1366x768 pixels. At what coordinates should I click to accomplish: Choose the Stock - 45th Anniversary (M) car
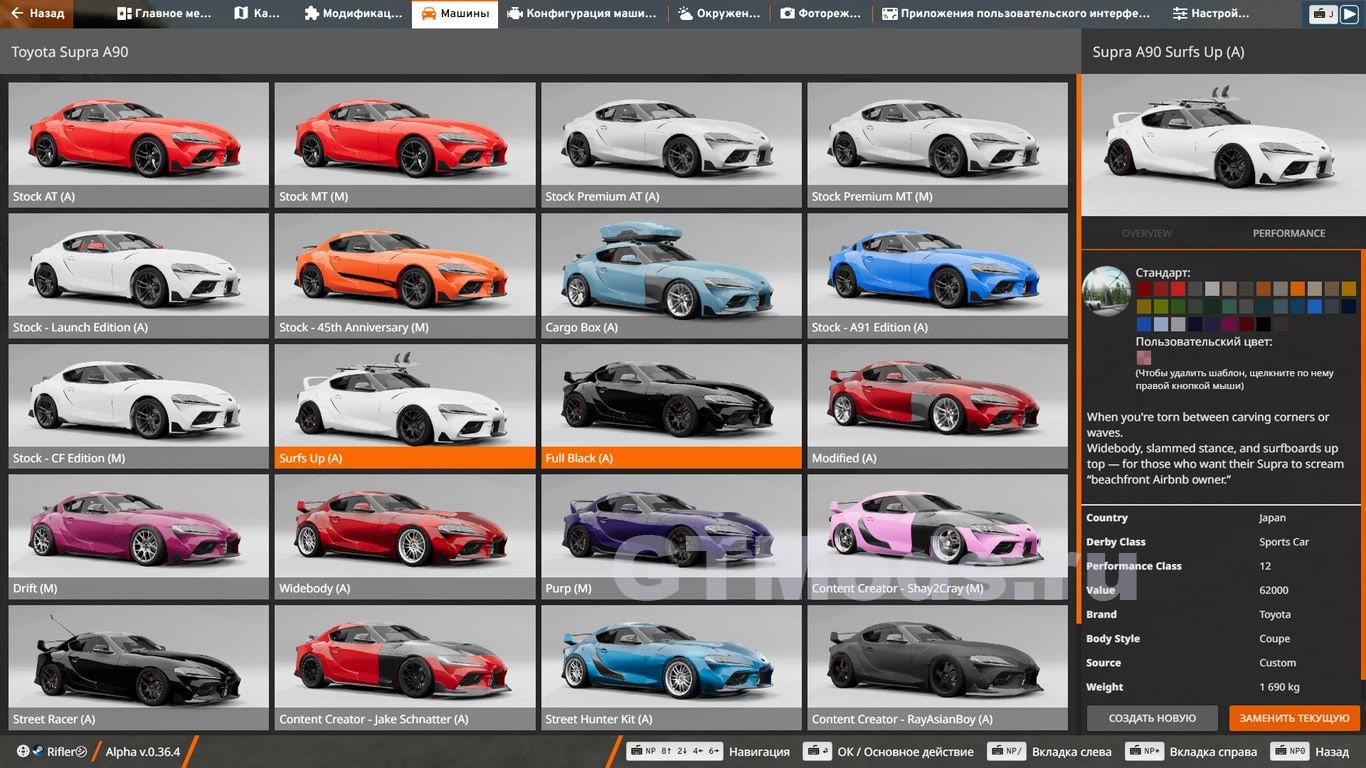click(405, 275)
